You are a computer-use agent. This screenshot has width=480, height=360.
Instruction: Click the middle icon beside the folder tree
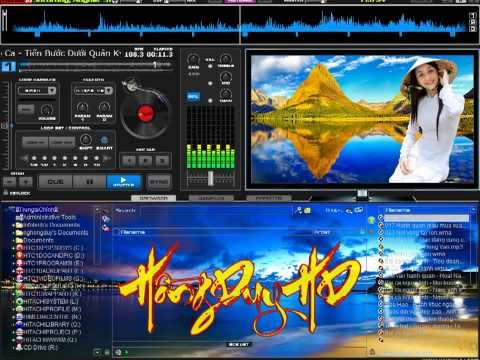[106, 219]
